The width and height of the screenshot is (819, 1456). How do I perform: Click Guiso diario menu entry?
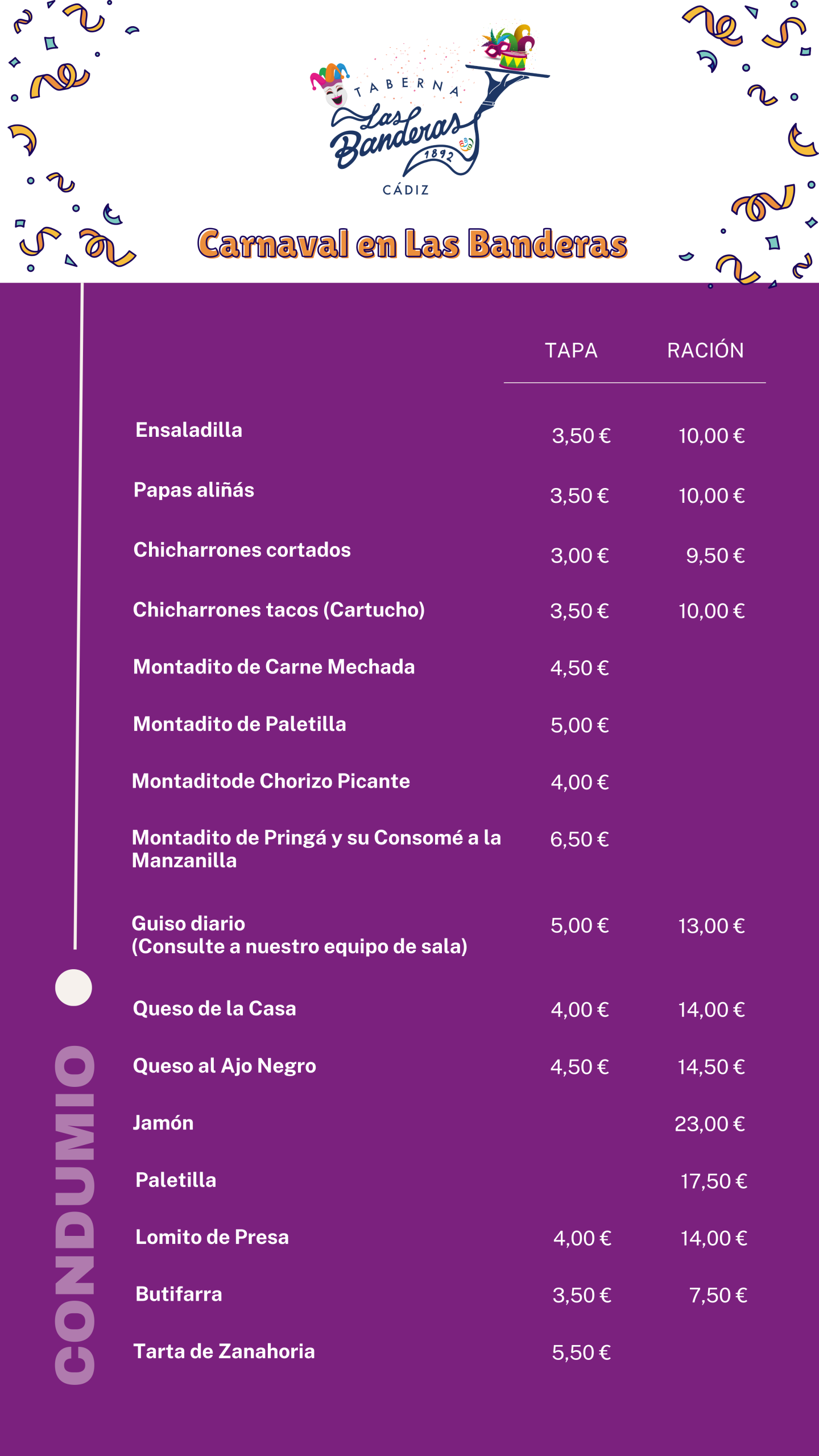tap(189, 924)
